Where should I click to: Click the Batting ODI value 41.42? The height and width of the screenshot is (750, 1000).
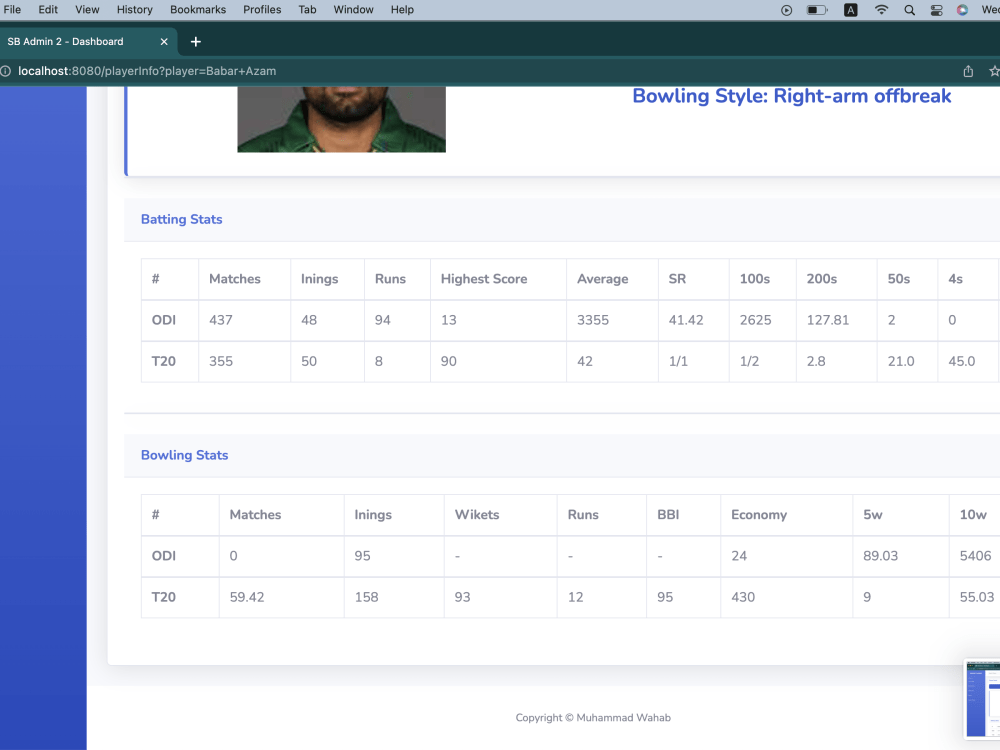click(686, 320)
